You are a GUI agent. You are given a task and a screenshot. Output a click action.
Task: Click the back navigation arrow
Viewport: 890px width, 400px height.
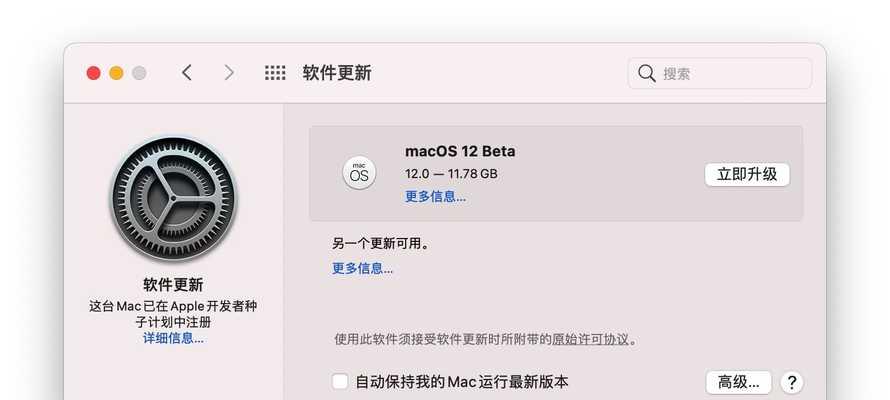[187, 73]
